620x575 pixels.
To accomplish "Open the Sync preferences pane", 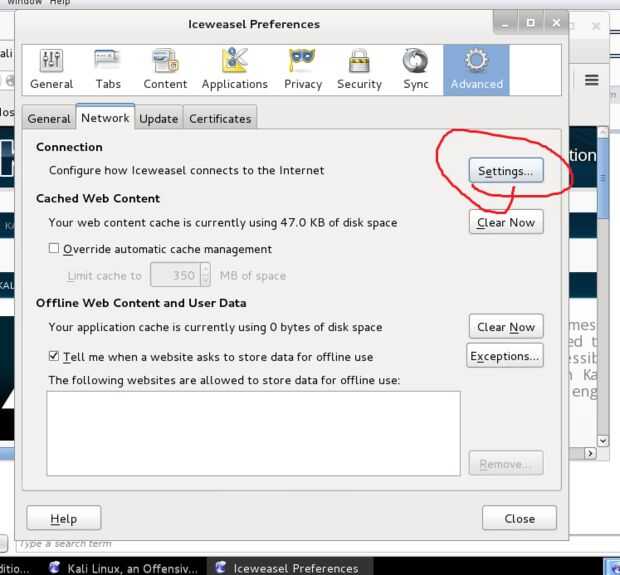I will 416,70.
